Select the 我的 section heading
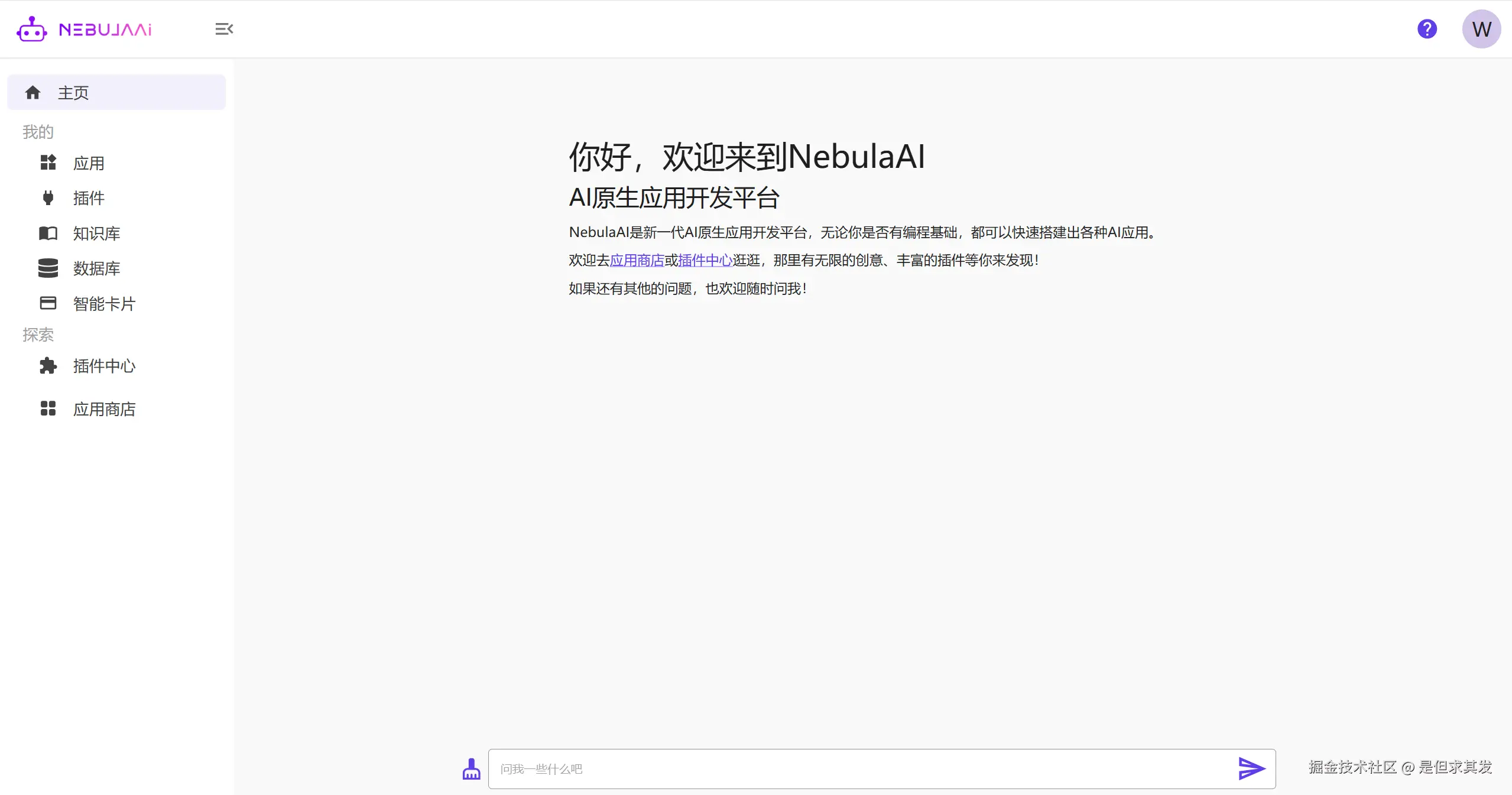Viewport: 1512px width, 795px height. coord(37,132)
